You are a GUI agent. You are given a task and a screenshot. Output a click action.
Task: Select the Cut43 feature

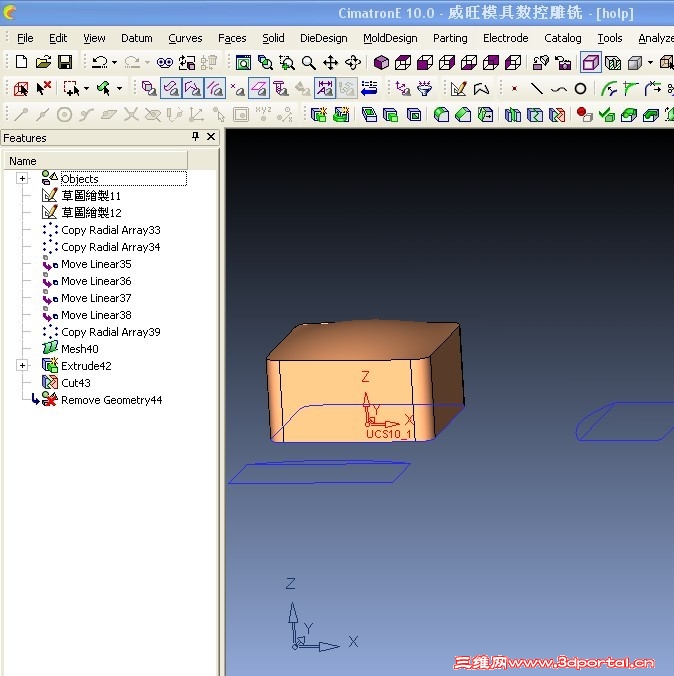tap(76, 383)
